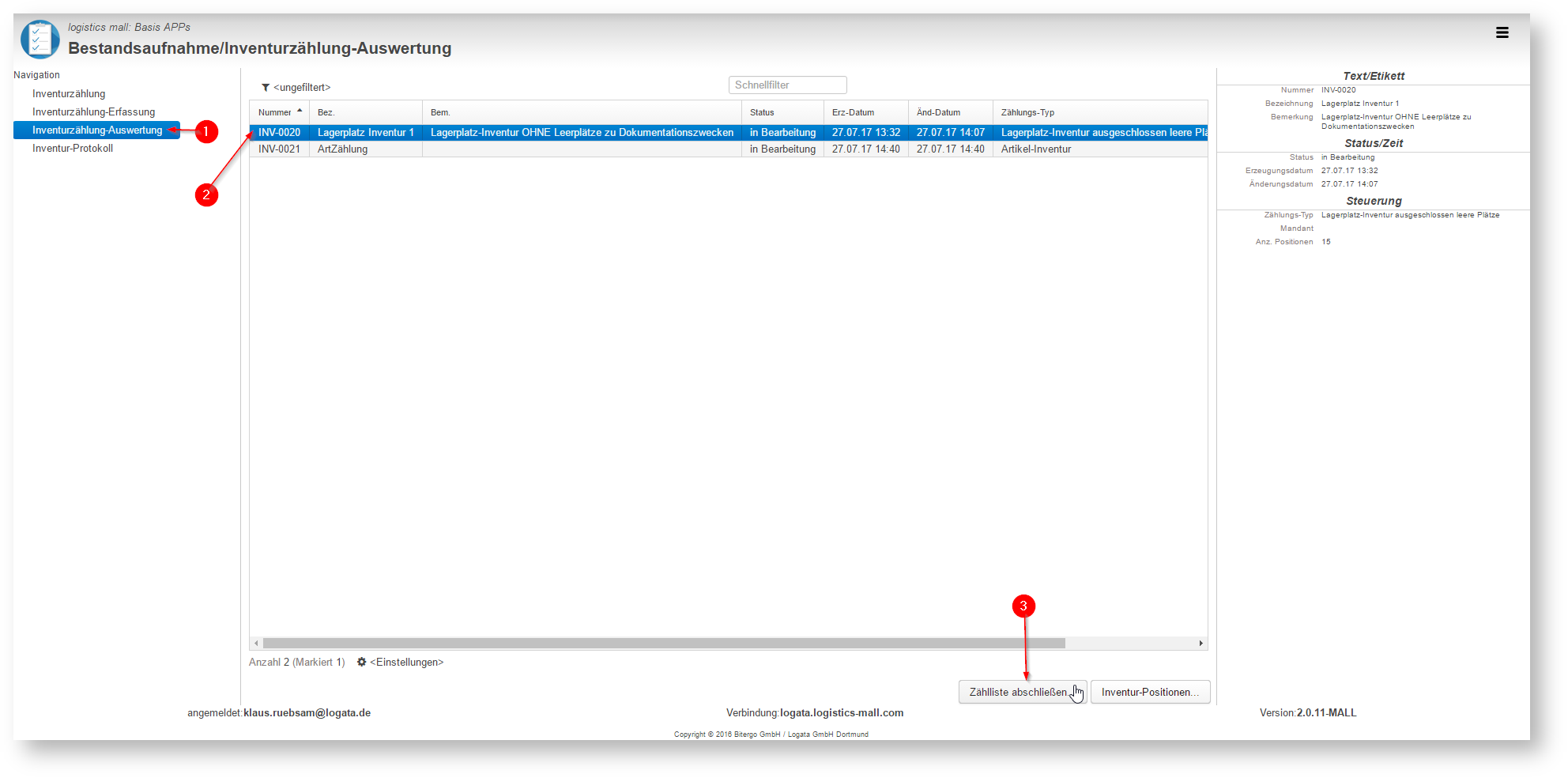Click the 27.07.17 14:07 change date cell
This screenshot has height=778, width=1568.
[951, 133]
